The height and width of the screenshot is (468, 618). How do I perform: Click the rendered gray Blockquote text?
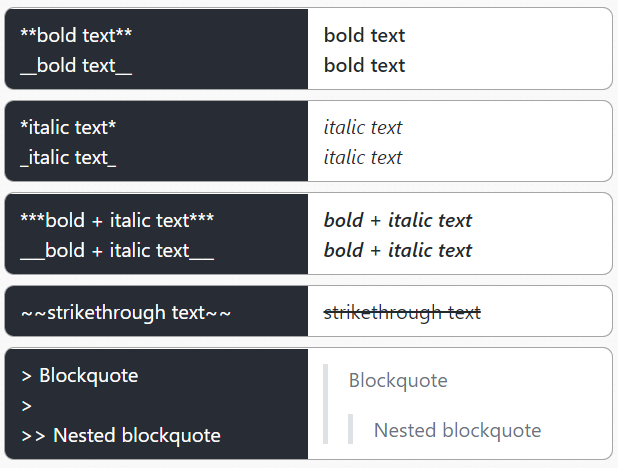398,380
